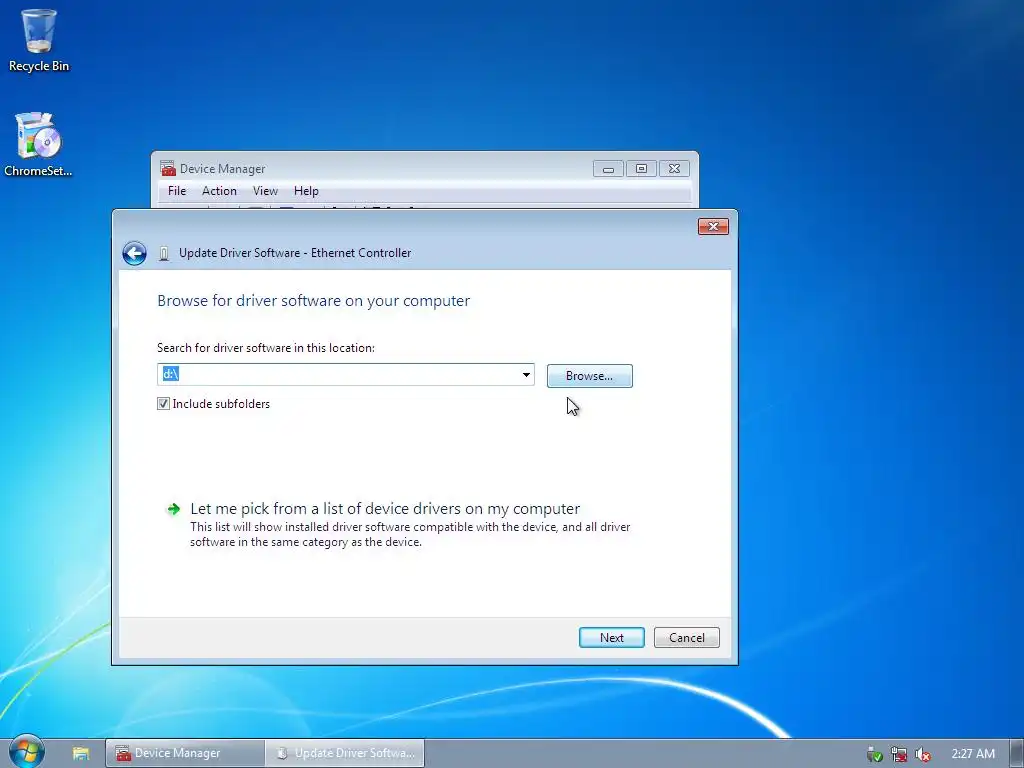Cancel the driver update wizard

click(686, 637)
